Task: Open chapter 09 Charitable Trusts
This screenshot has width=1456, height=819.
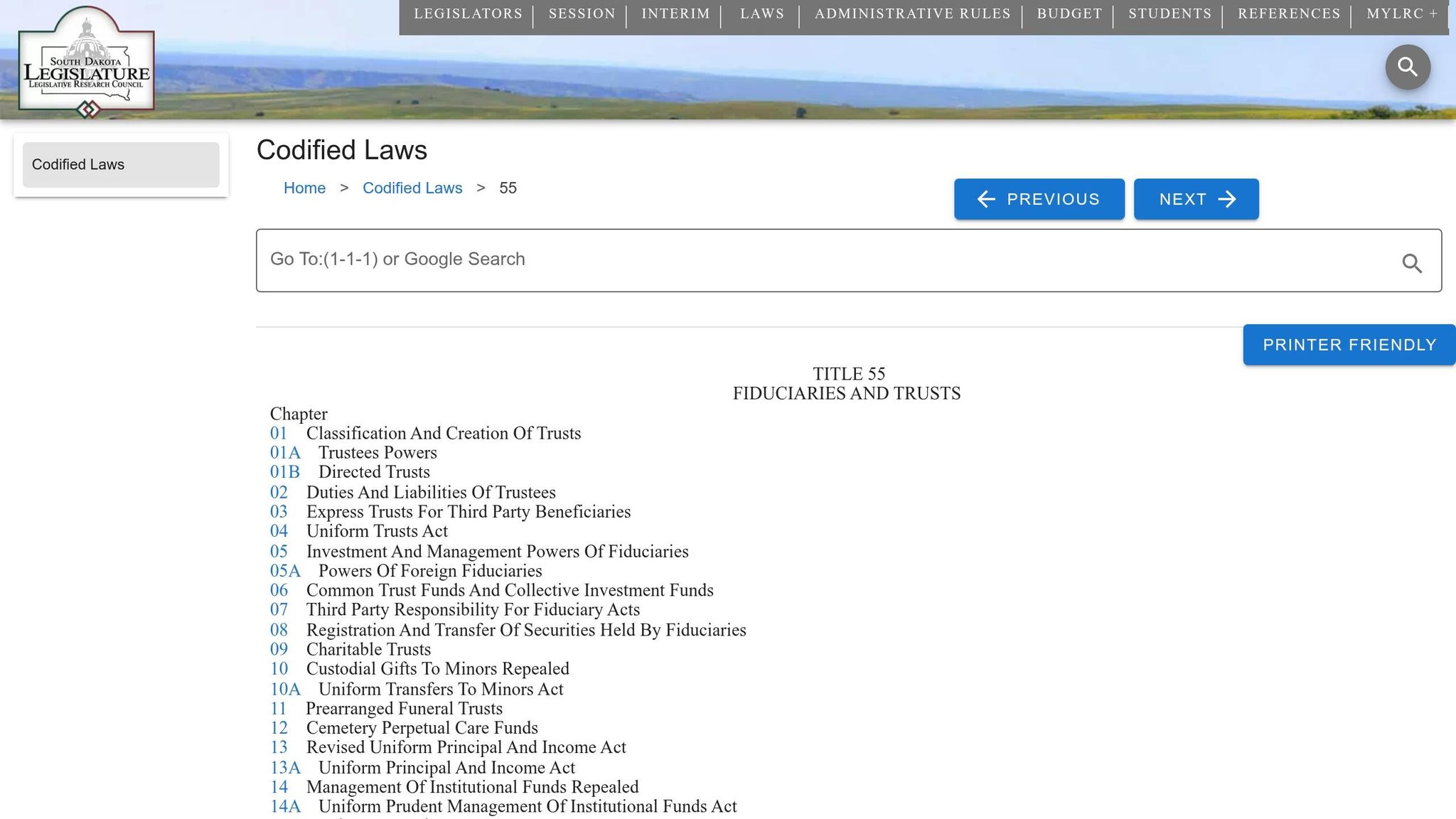Action: pos(279,649)
